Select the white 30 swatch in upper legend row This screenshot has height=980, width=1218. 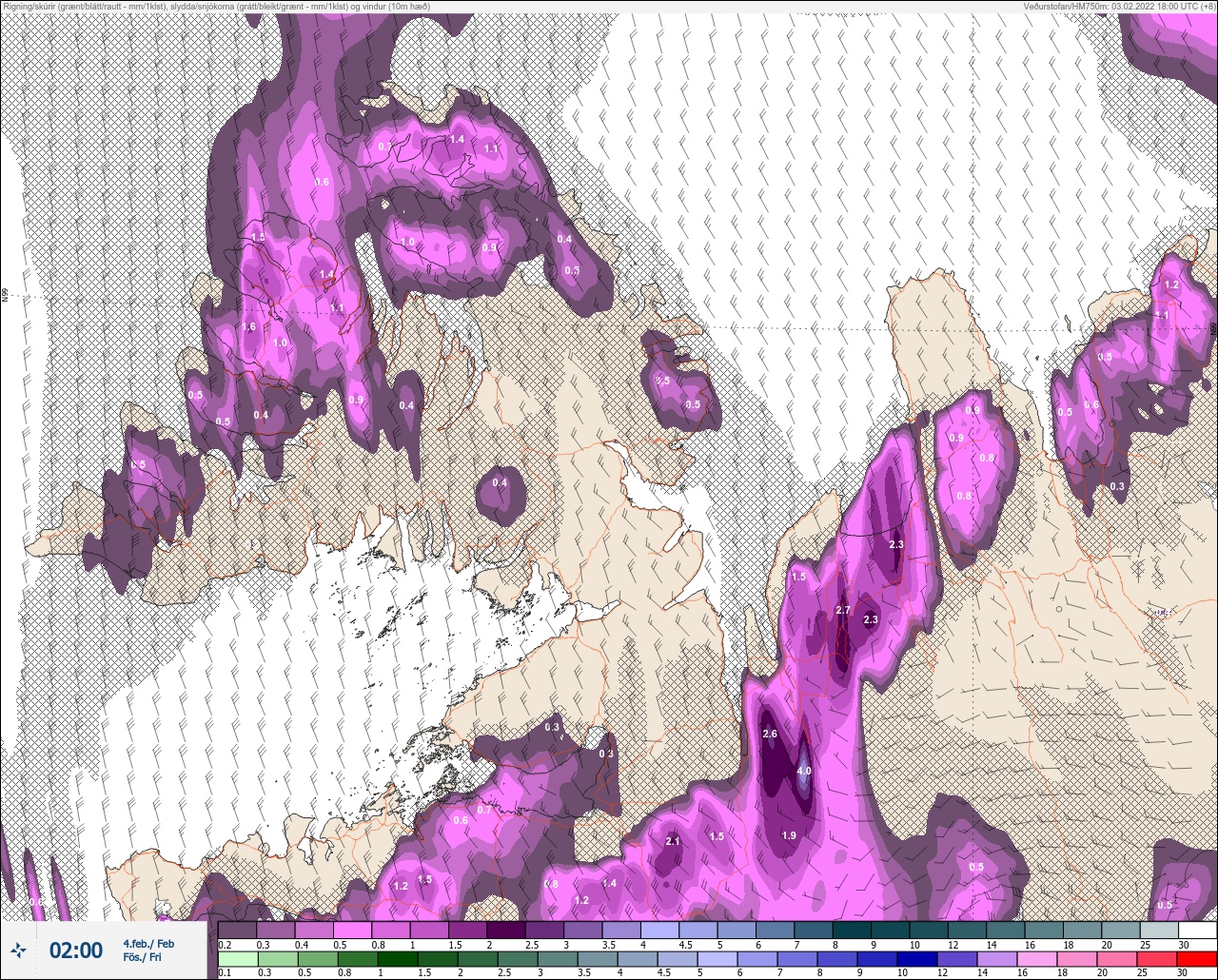(1197, 930)
